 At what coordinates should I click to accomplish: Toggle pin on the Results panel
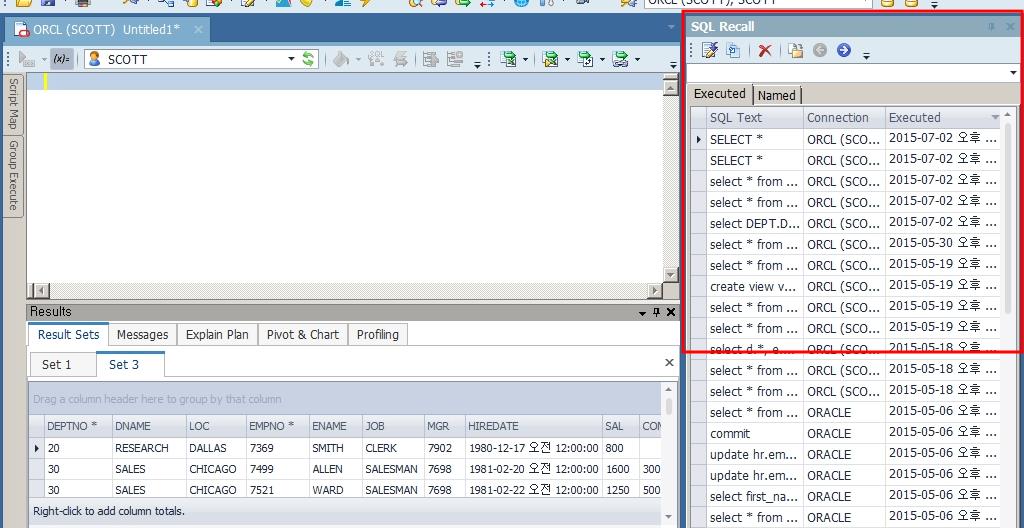pos(656,312)
